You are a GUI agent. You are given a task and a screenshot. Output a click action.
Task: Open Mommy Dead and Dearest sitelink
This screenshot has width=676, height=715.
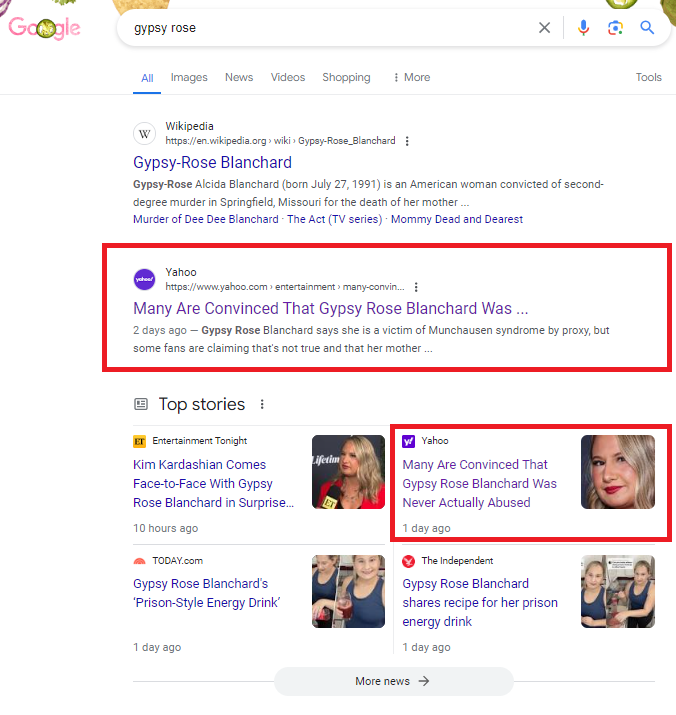[457, 219]
